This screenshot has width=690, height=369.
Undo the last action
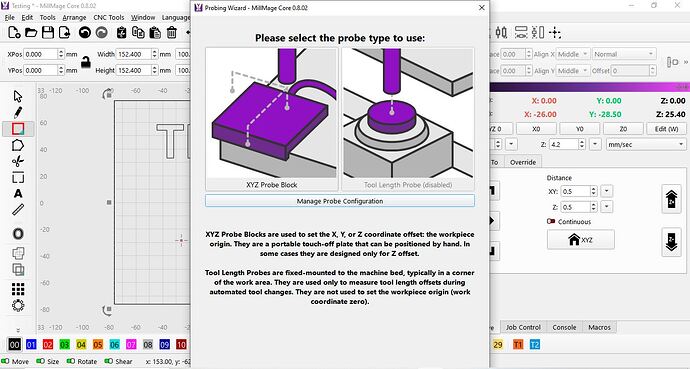pos(84,33)
